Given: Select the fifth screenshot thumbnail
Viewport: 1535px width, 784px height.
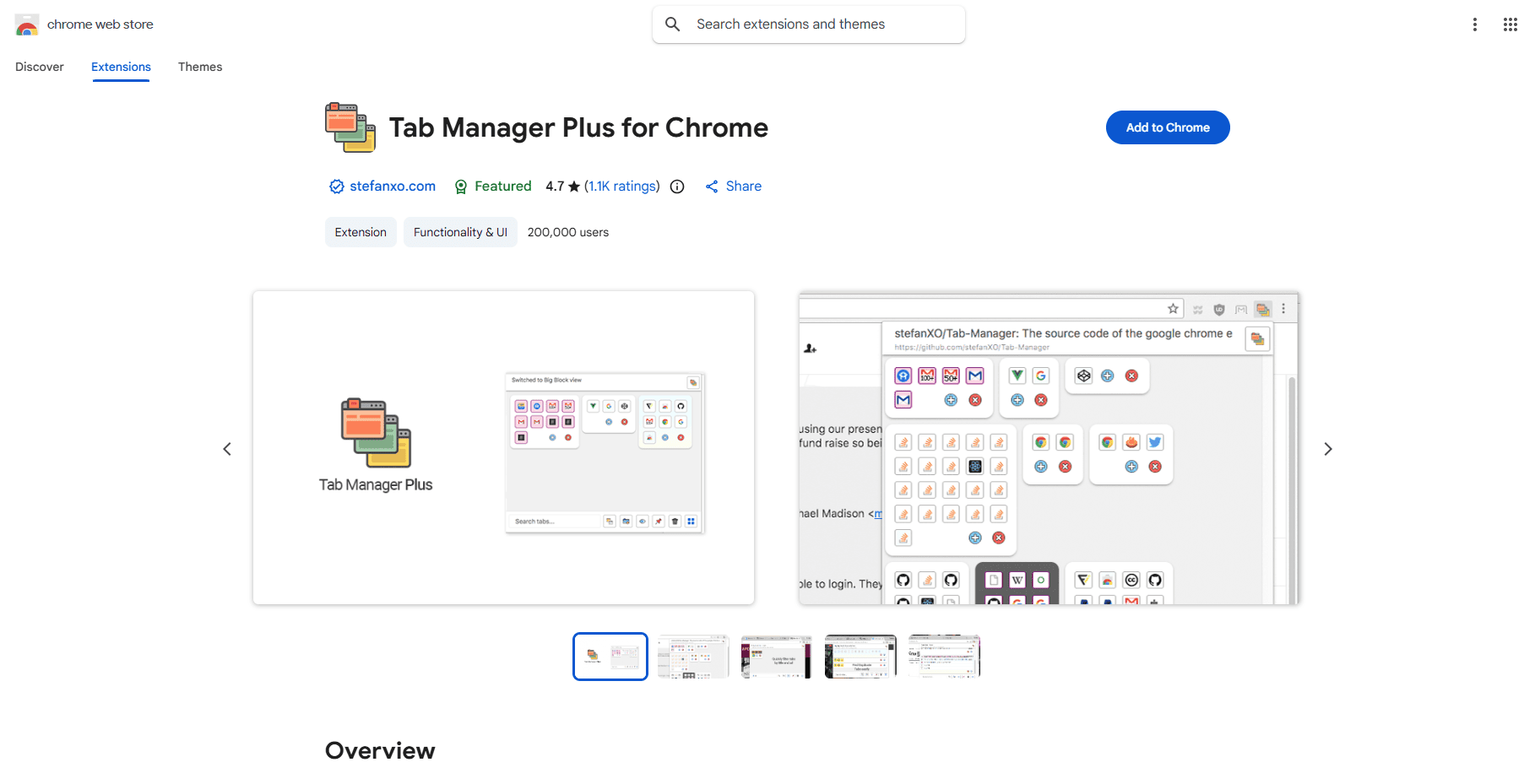Looking at the screenshot, I should pos(944,657).
